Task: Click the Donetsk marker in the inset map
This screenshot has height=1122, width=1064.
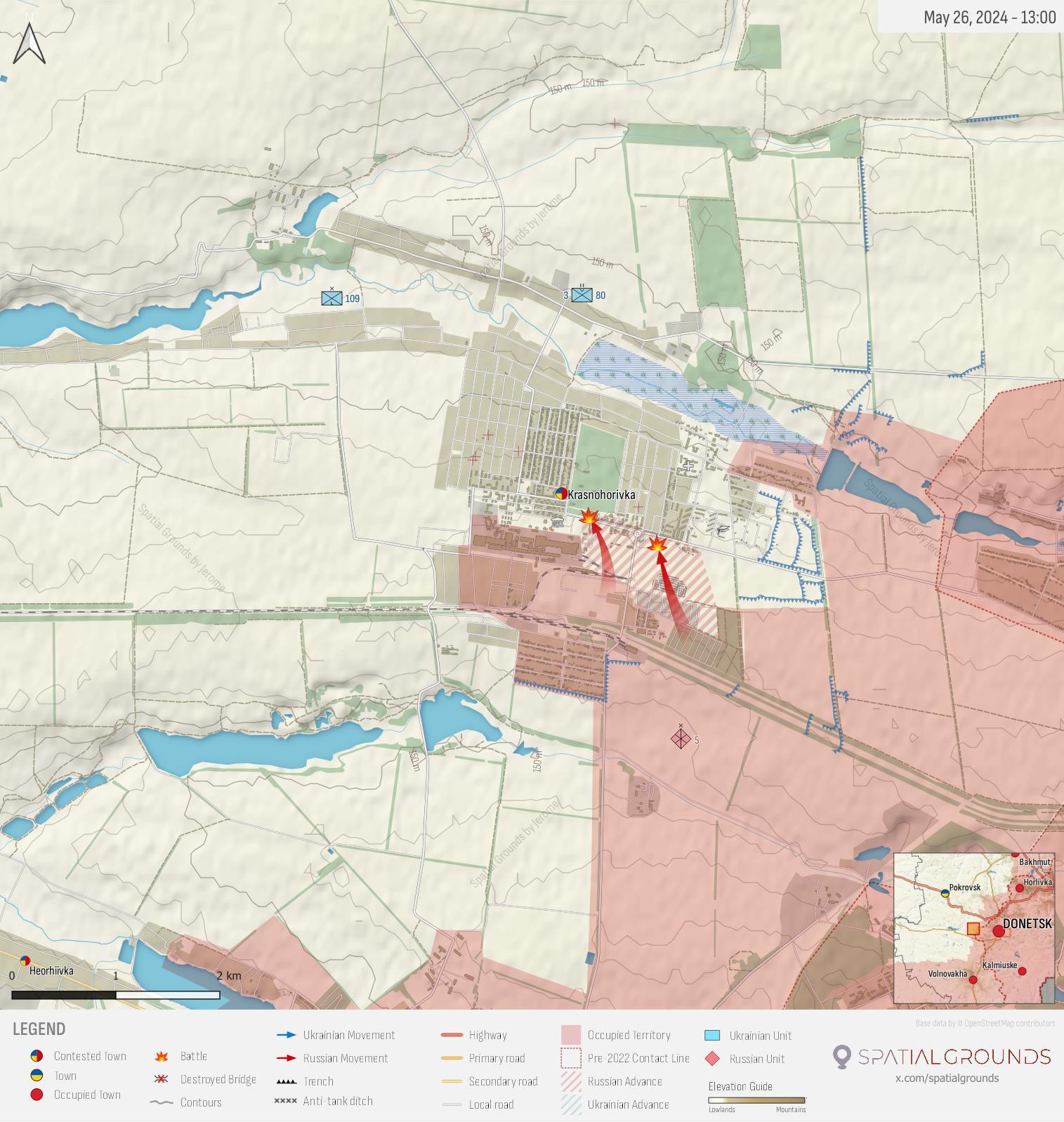Action: (999, 931)
